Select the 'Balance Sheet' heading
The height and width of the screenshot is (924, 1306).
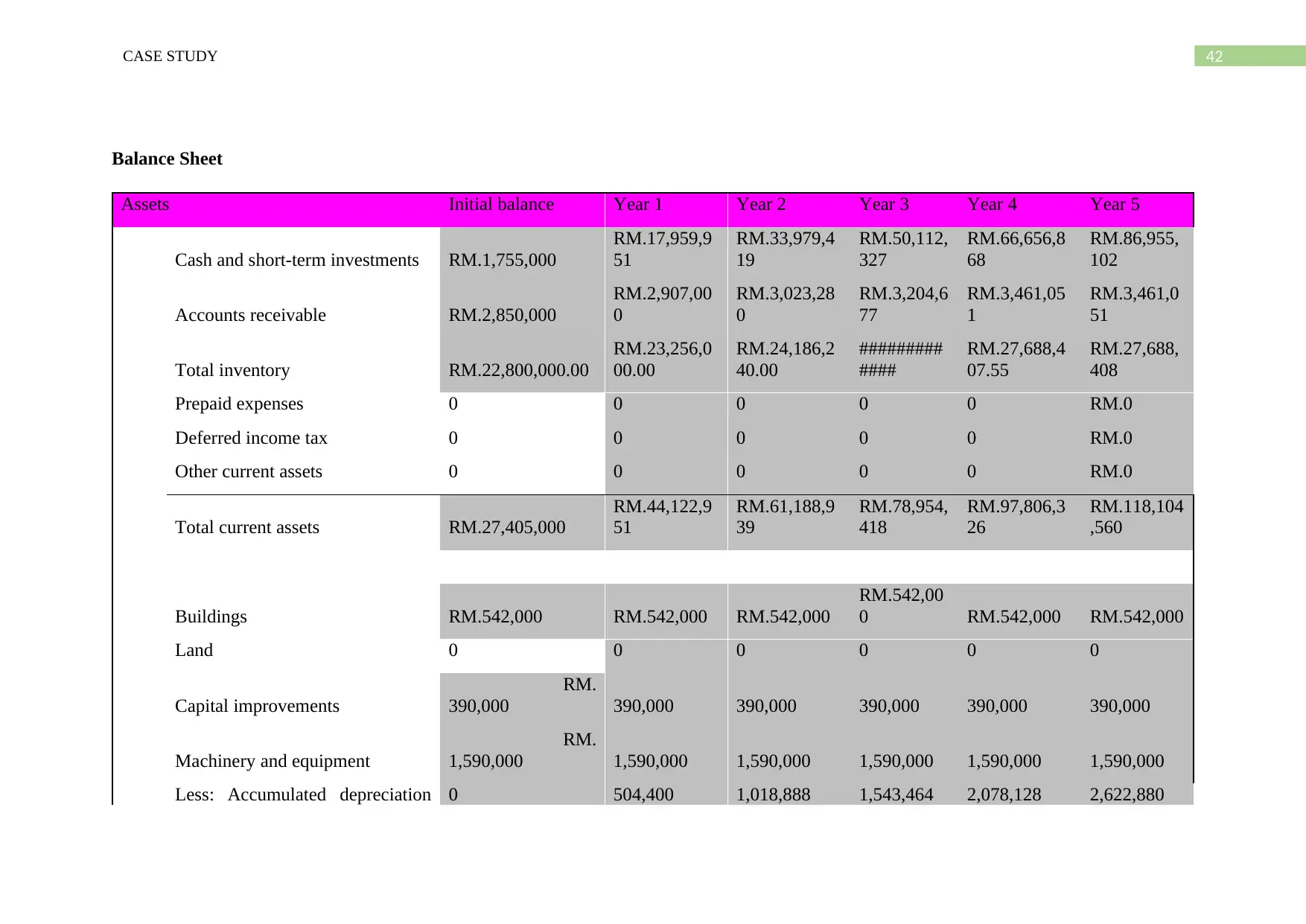pos(167,159)
